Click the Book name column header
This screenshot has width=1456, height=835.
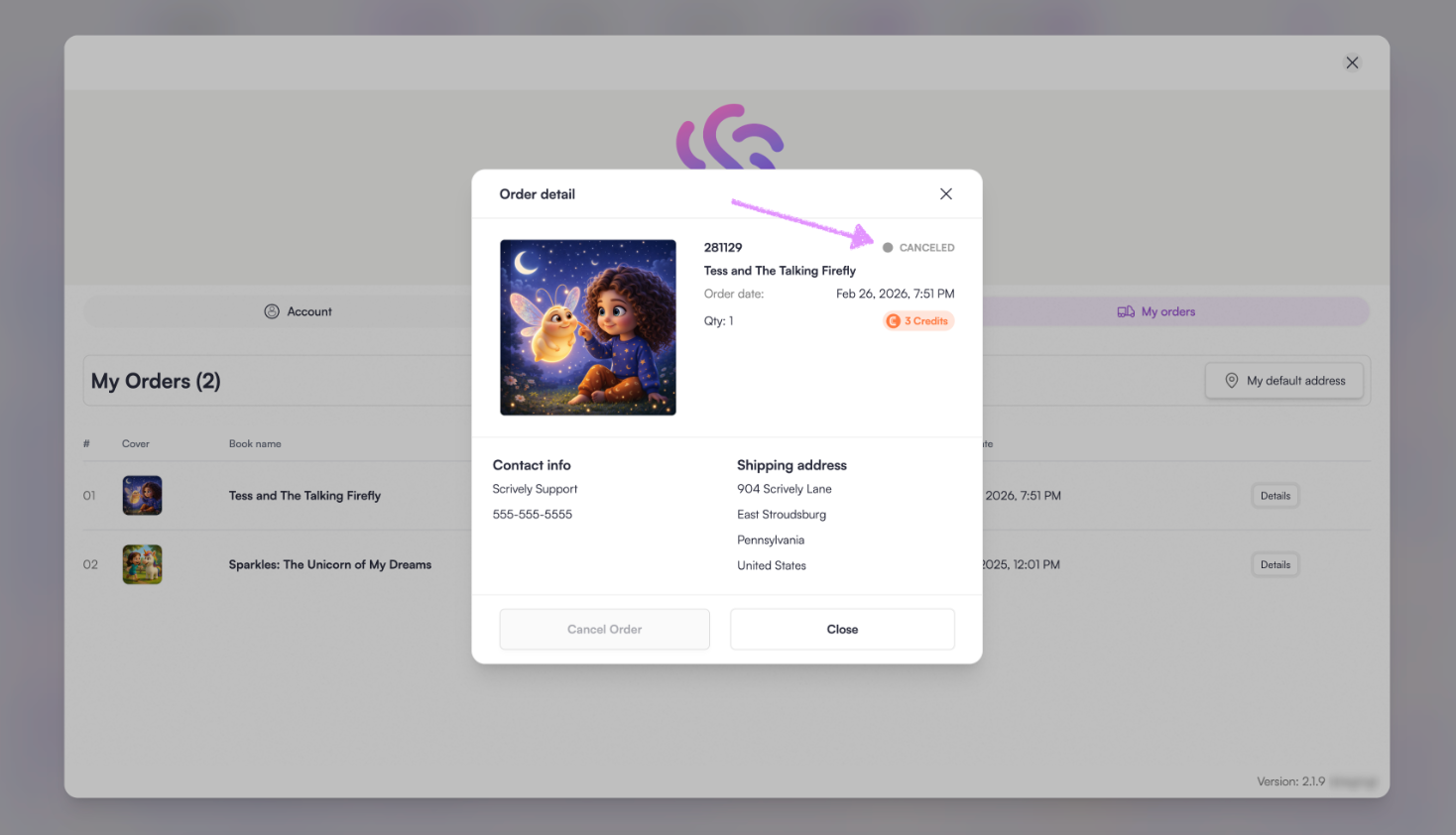(255, 444)
